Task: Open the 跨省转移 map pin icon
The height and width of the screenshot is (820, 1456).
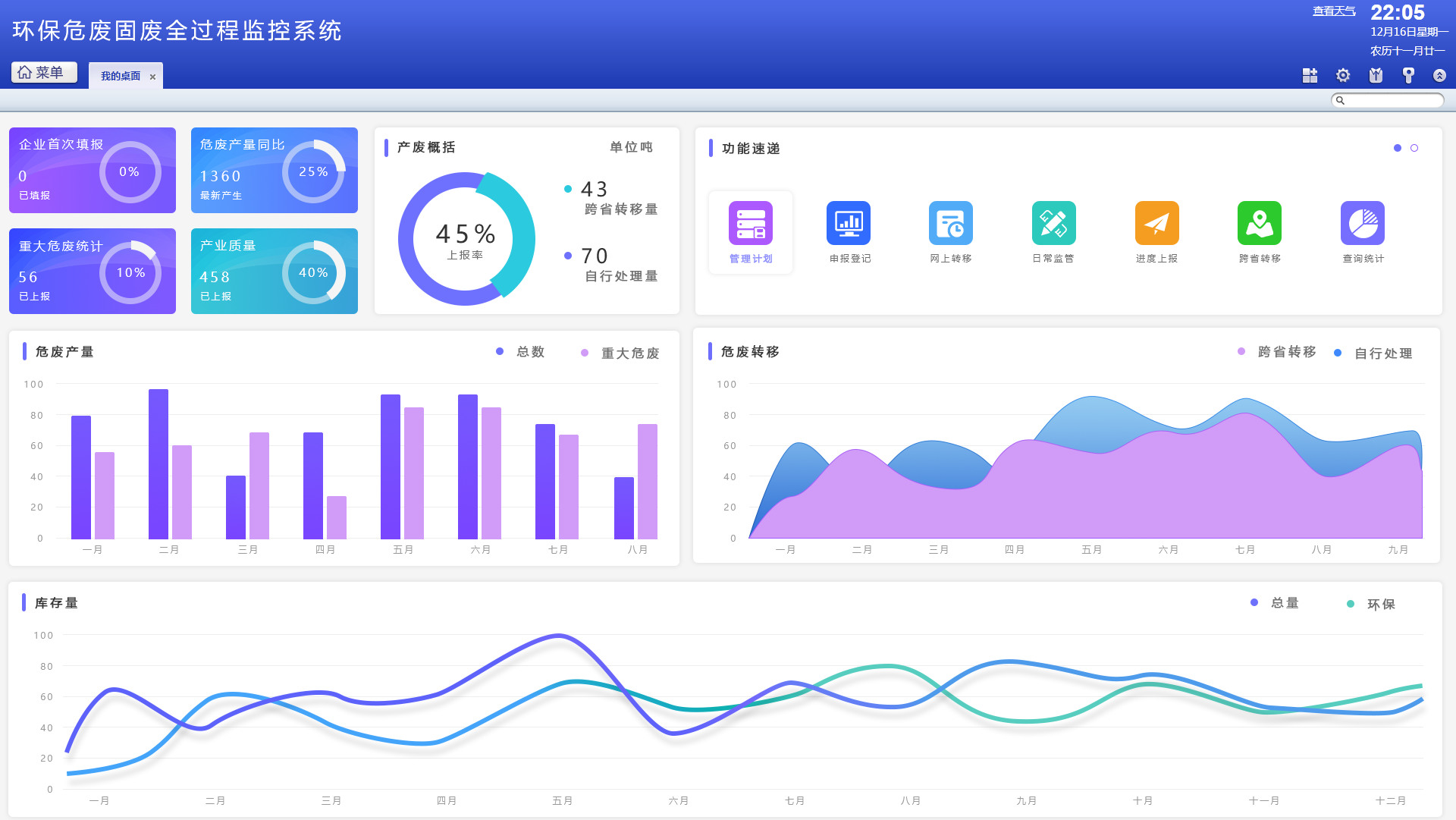Action: click(x=1260, y=223)
